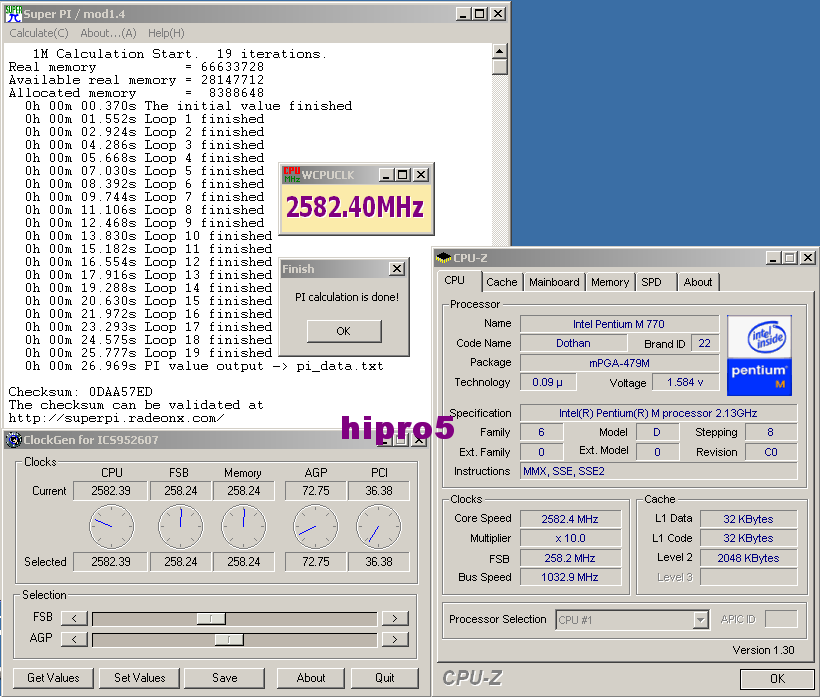Click the Super PI vertical scrollbar thumb
The width and height of the screenshot is (820, 697).
pyautogui.click(x=499, y=67)
